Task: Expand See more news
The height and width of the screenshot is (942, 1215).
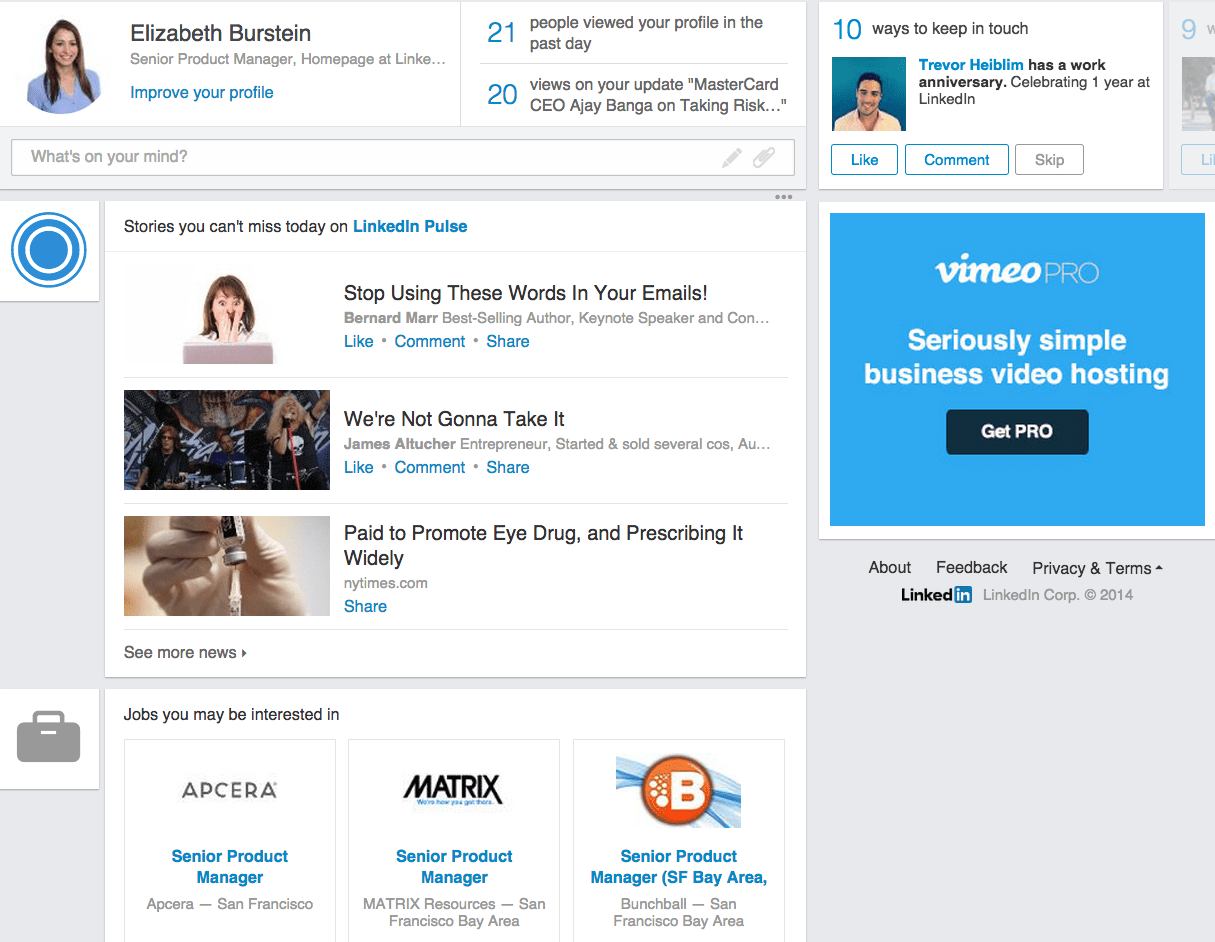Action: pos(184,651)
